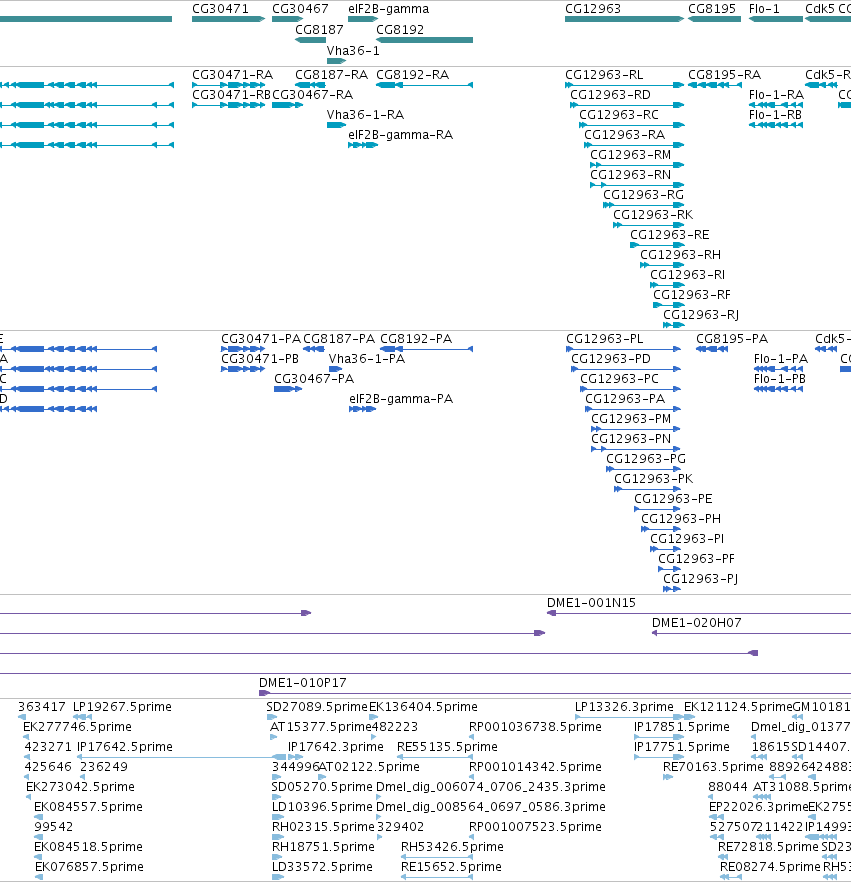Select protein CG12963-PL
The height and width of the screenshot is (882, 851).
(605, 339)
